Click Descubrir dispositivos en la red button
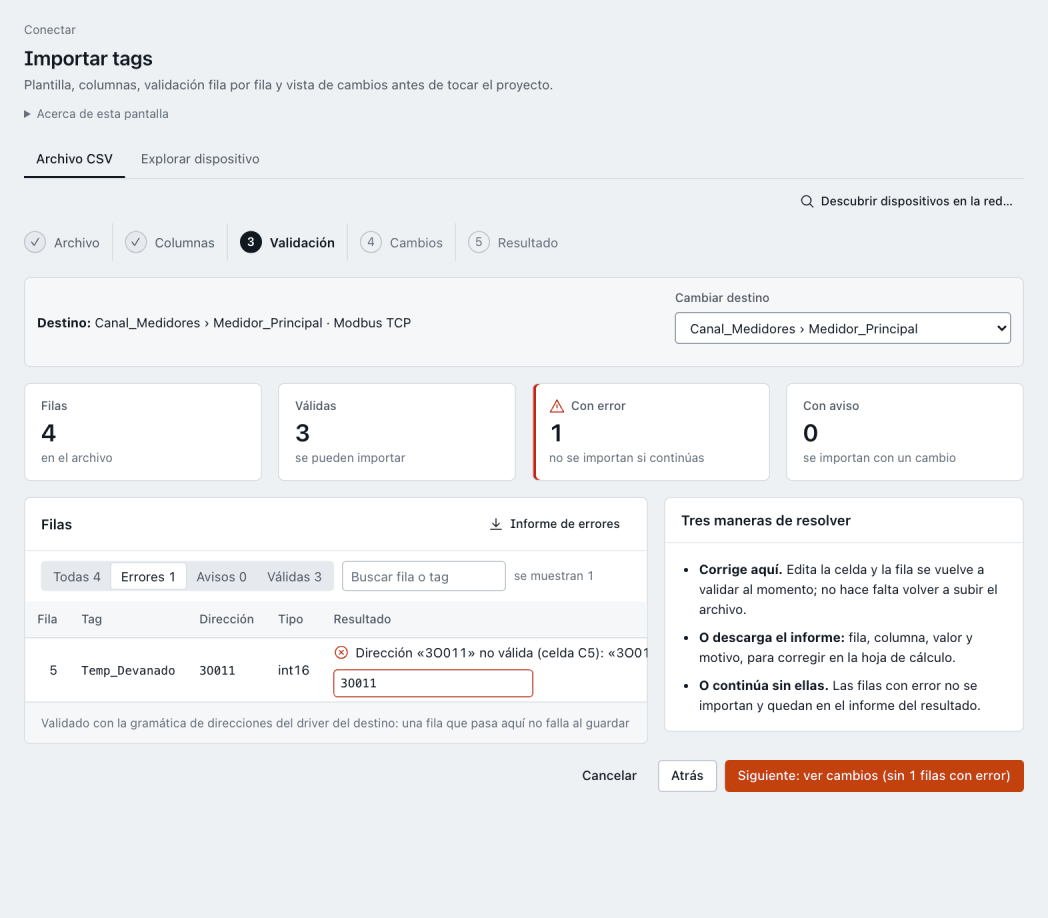Viewport: 1048px width, 918px height. [907, 201]
